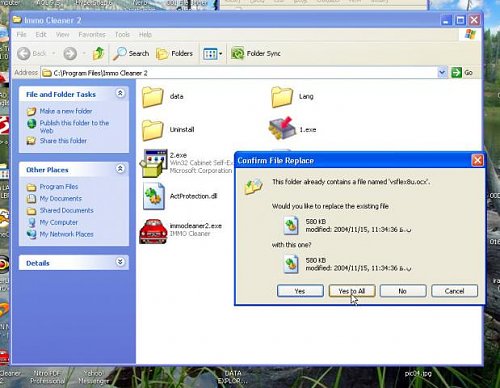Collapse the Other Places panel
This screenshot has height=388, width=500.
(x=120, y=169)
